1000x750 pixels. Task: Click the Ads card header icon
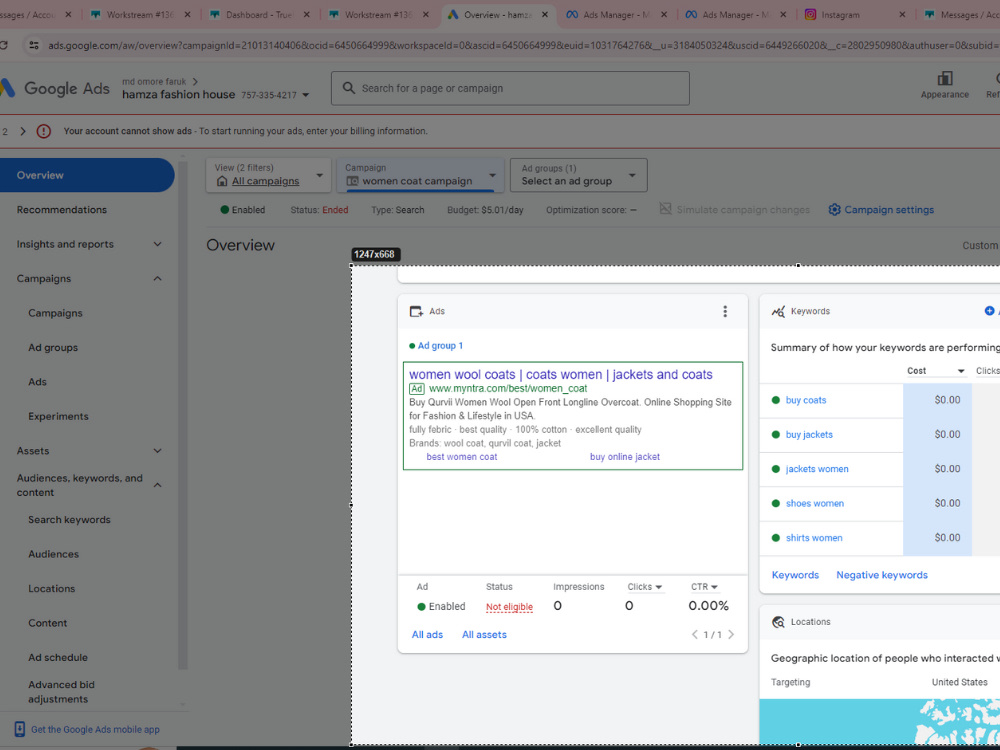point(416,311)
